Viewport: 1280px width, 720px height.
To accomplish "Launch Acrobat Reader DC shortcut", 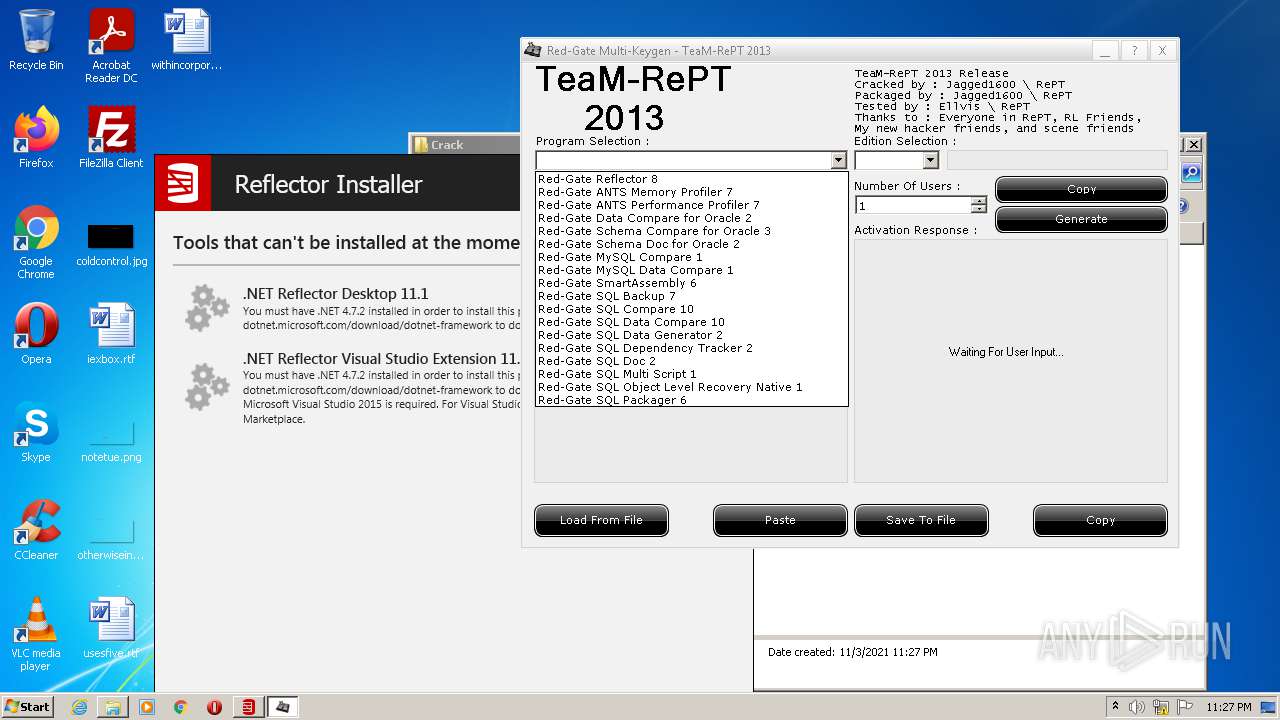I will [x=111, y=46].
